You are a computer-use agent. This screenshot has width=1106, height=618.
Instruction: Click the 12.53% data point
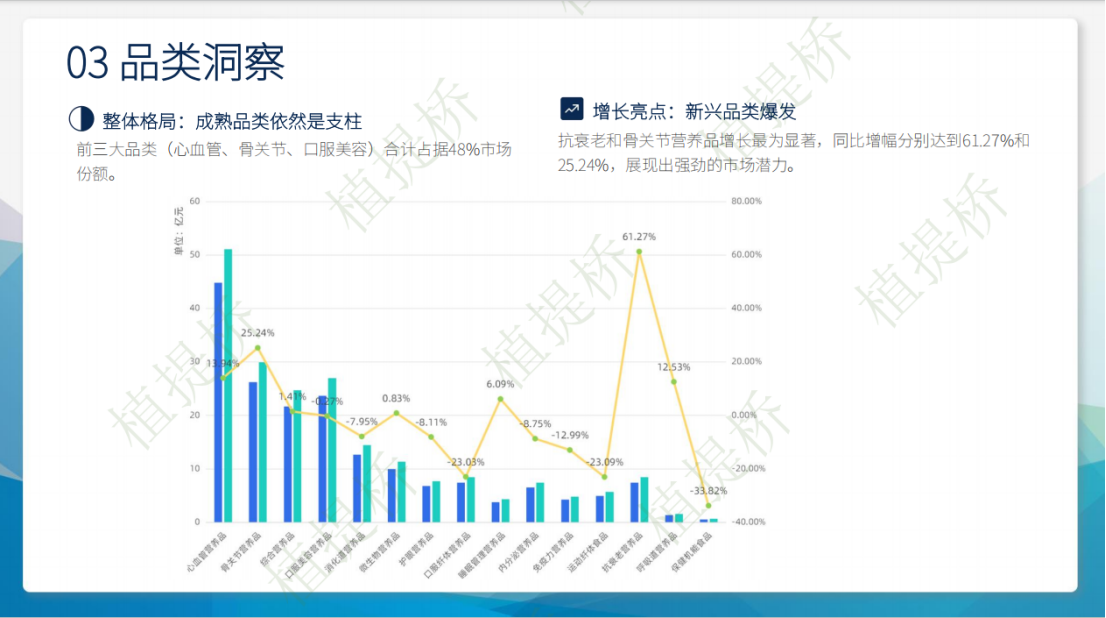coord(674,381)
